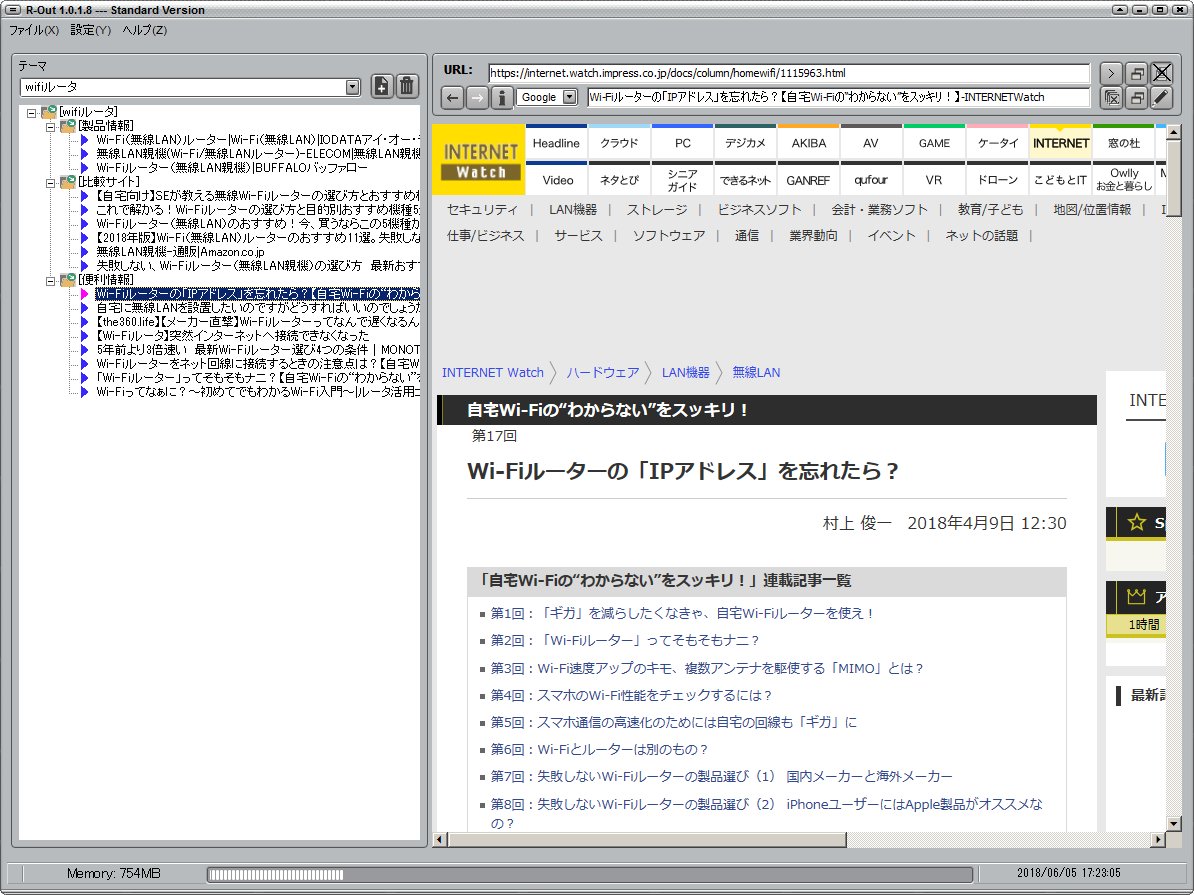The width and height of the screenshot is (1194, 895).
Task: Open article link 第1回 about 「ギガ」
Action: 682,613
